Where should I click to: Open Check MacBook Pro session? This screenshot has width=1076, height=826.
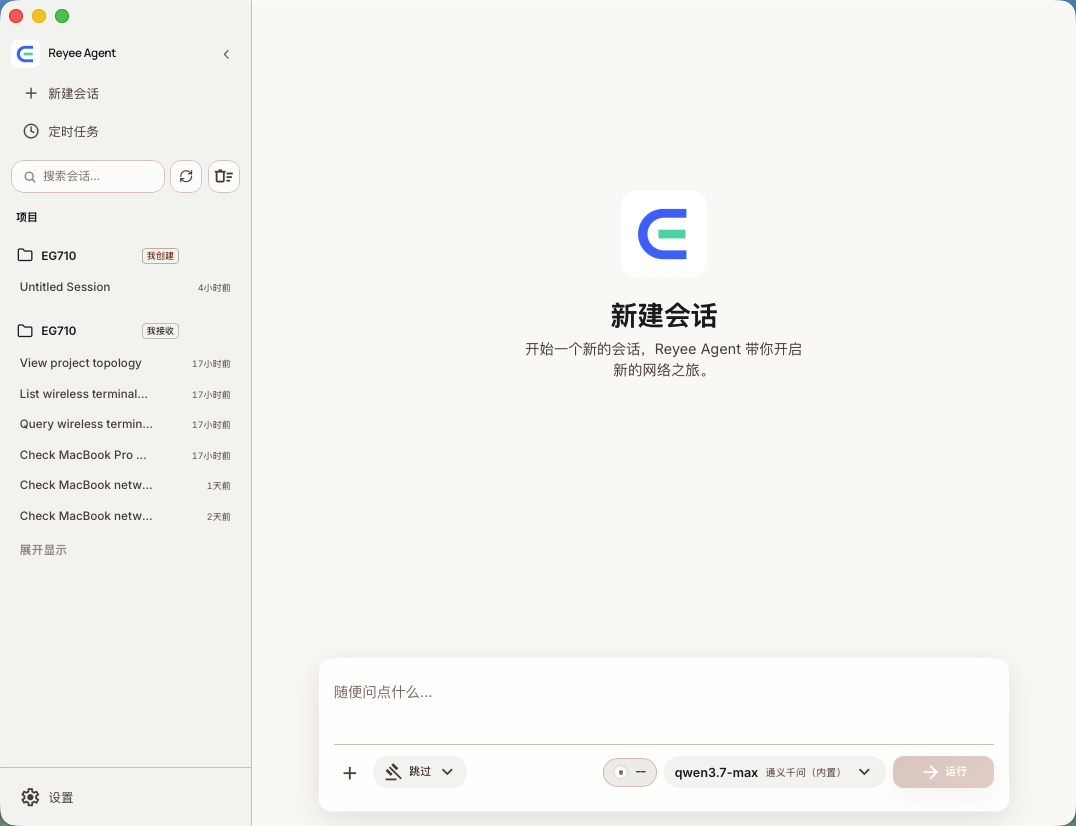tap(125, 455)
